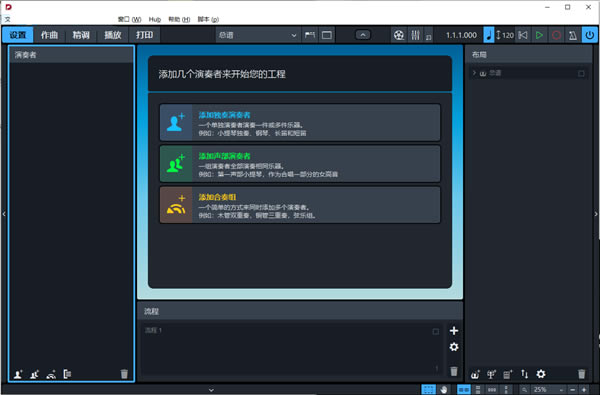Add solo player icon in players panel
The width and height of the screenshot is (600, 395).
pyautogui.click(x=18, y=374)
